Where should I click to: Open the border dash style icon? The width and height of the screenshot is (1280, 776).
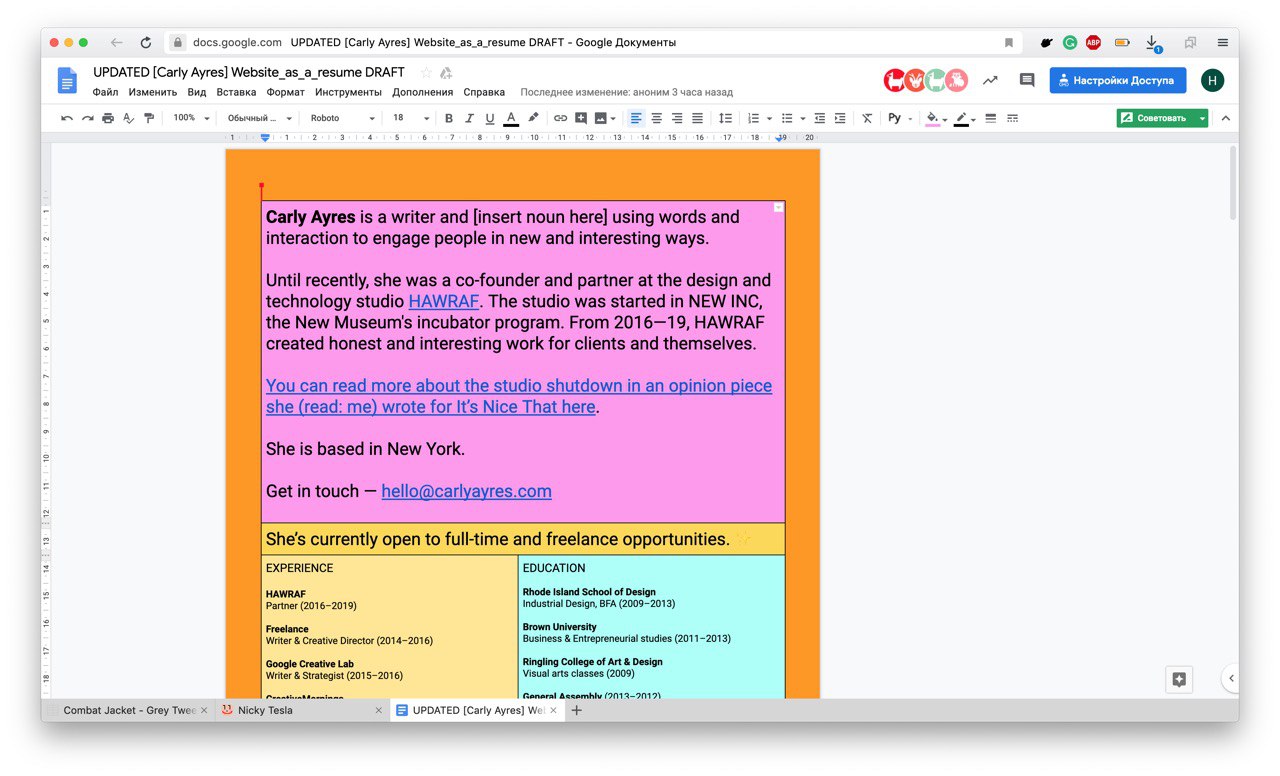pos(1012,118)
